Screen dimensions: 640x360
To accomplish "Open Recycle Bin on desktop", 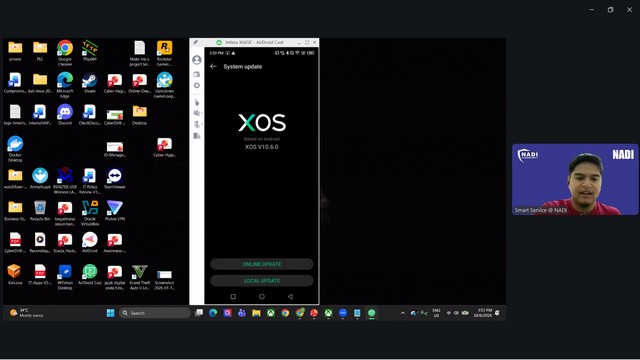I will [40, 210].
